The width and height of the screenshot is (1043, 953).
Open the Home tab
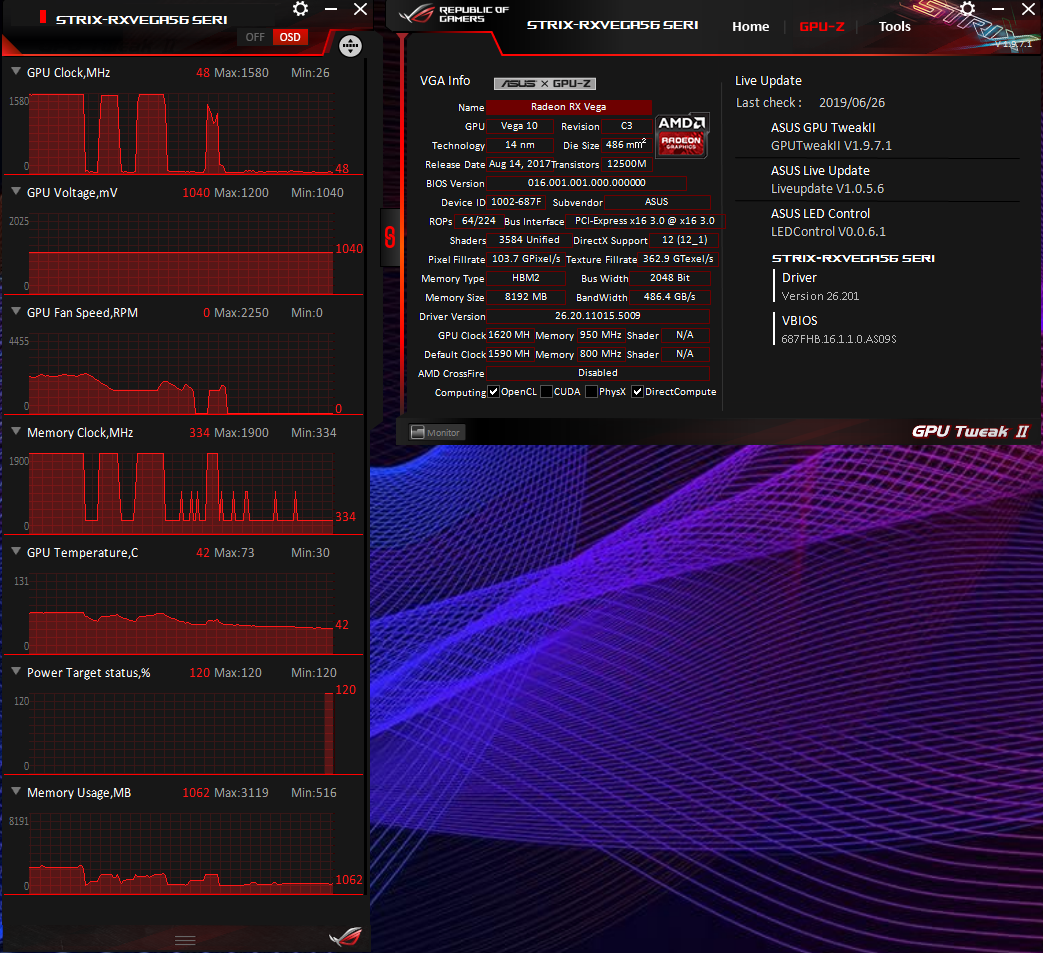[750, 27]
